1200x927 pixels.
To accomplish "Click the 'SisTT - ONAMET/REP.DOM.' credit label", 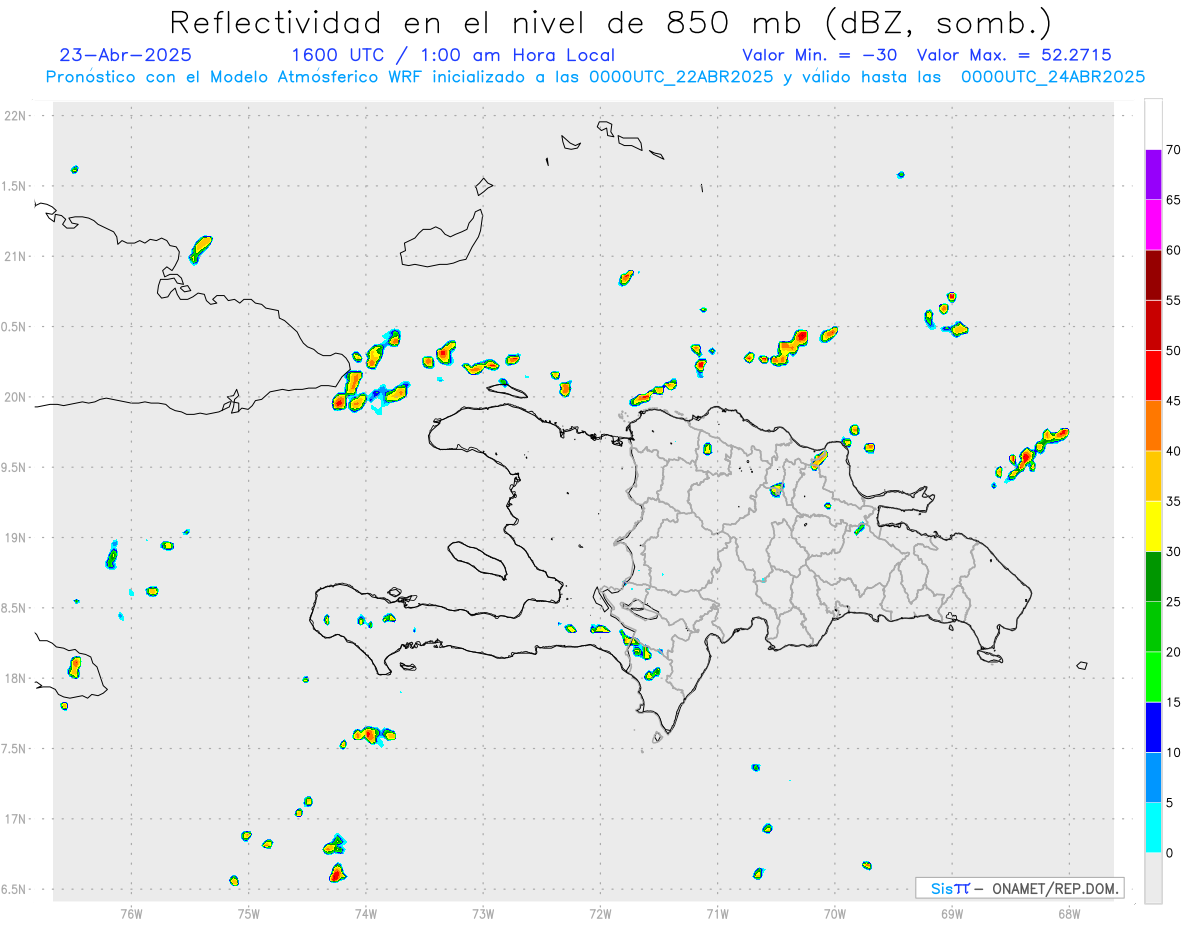I will coord(1020,888).
